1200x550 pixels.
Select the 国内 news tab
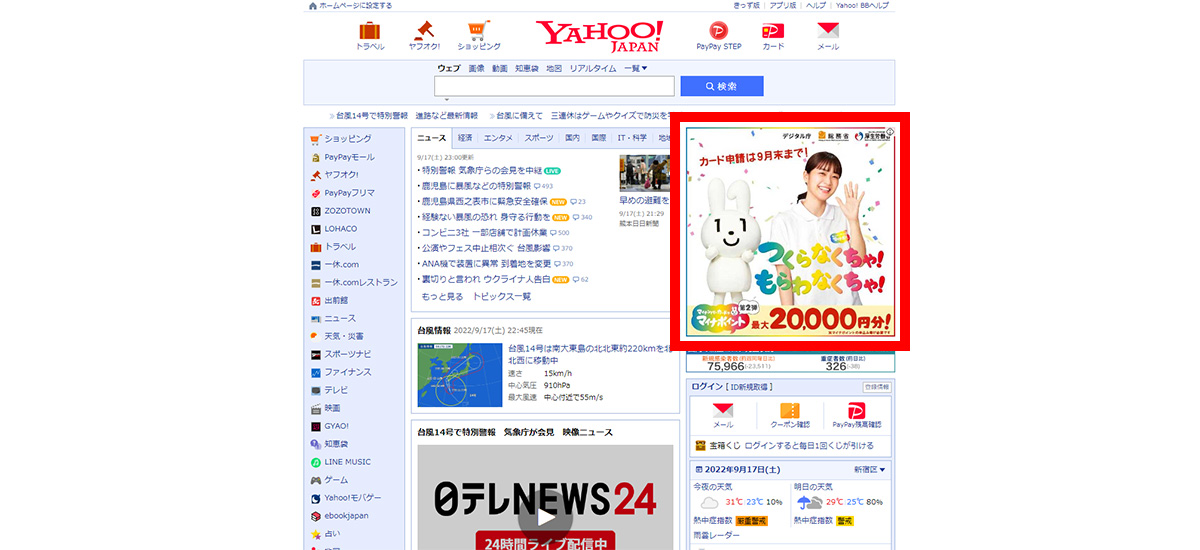click(572, 138)
